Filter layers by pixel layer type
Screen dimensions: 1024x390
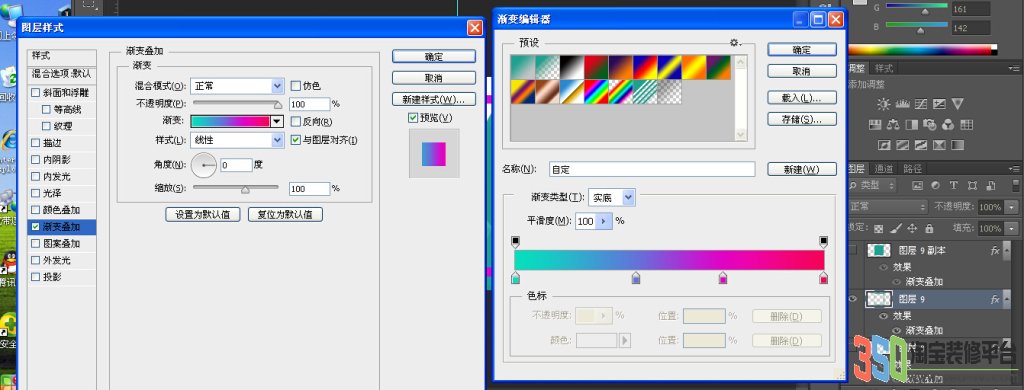(x=918, y=186)
